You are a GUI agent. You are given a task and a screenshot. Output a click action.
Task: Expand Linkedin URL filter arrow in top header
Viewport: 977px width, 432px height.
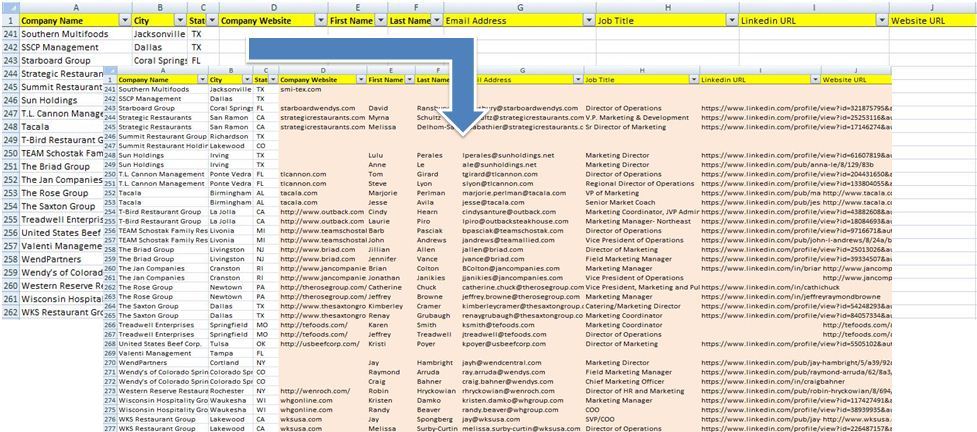(x=880, y=20)
